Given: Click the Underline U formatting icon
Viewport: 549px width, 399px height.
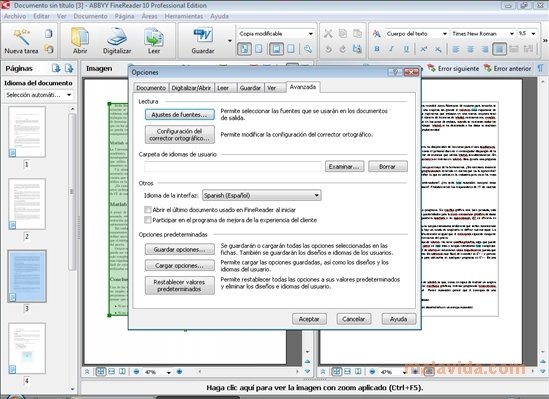Looking at the screenshot, I should point(406,49).
